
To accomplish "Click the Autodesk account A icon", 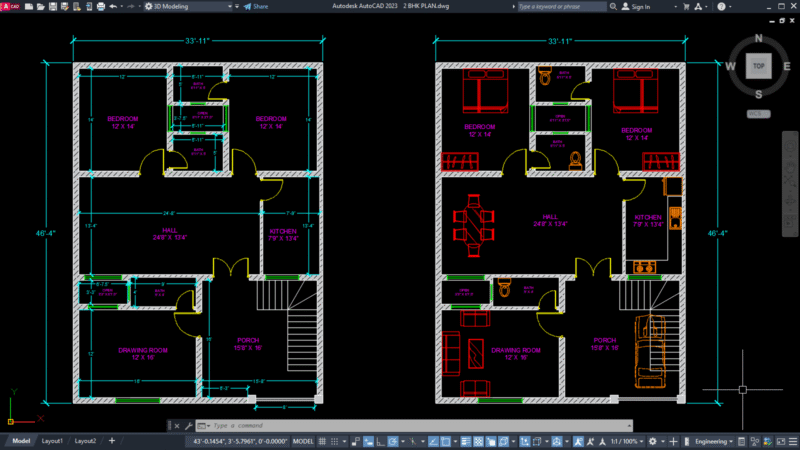I will pos(698,6).
